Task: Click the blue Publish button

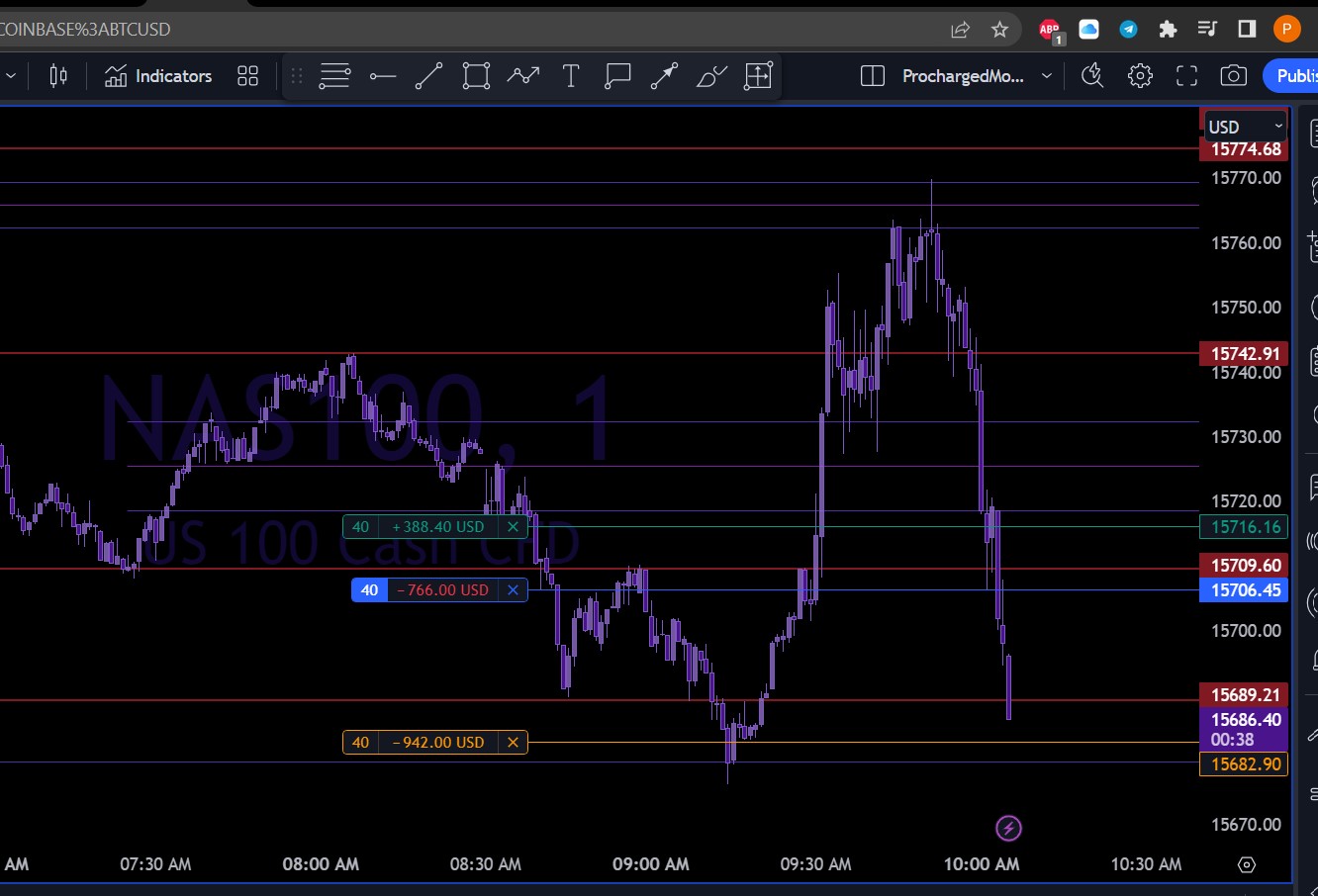Action: 1291,76
